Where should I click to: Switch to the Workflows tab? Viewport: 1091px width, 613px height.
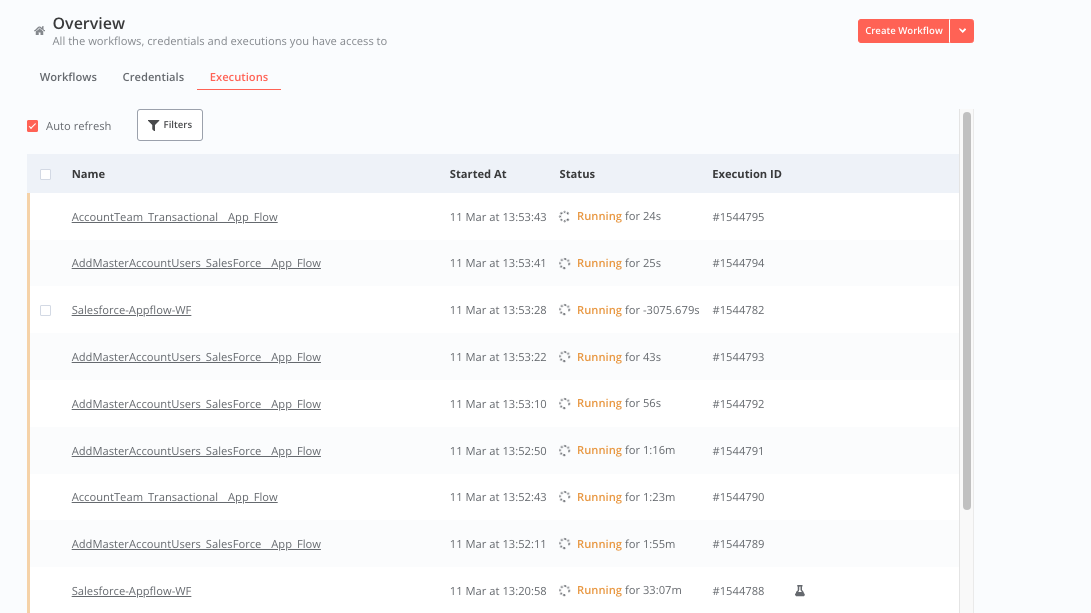point(68,77)
